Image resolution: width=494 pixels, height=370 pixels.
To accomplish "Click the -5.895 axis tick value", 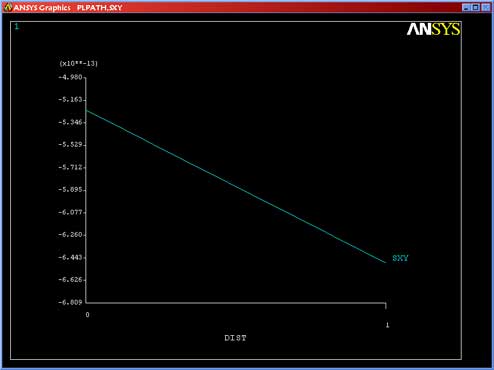I will 70,190.
